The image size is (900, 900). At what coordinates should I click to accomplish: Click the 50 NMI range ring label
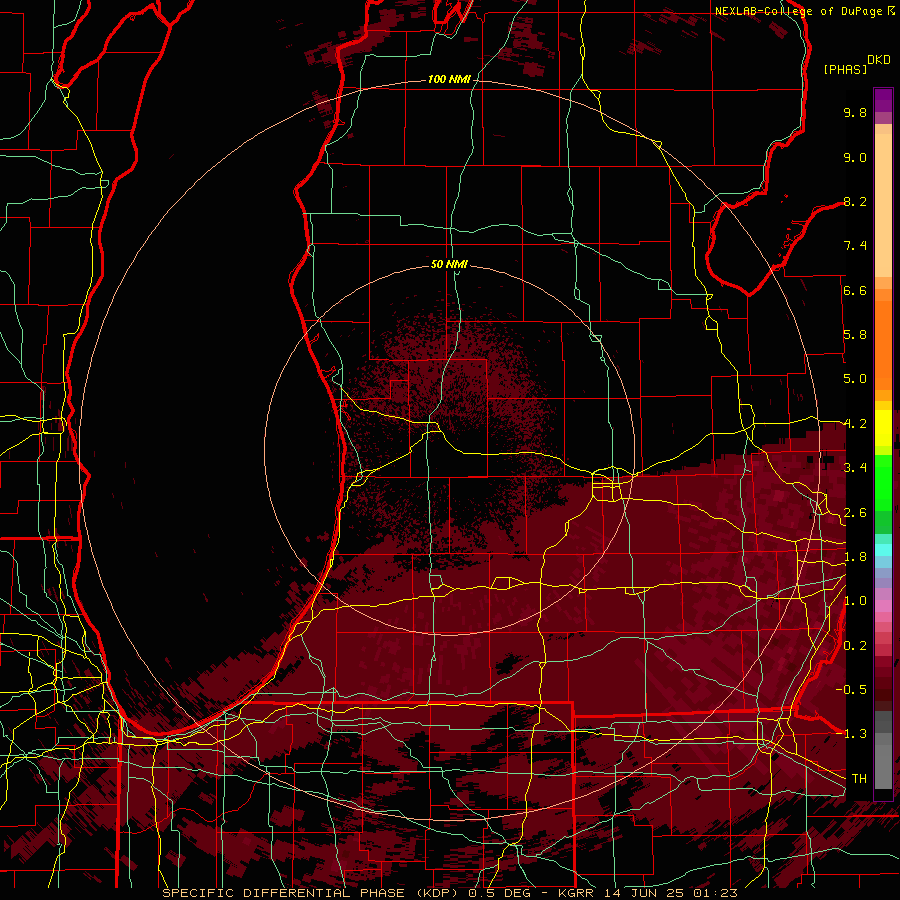pos(449,264)
